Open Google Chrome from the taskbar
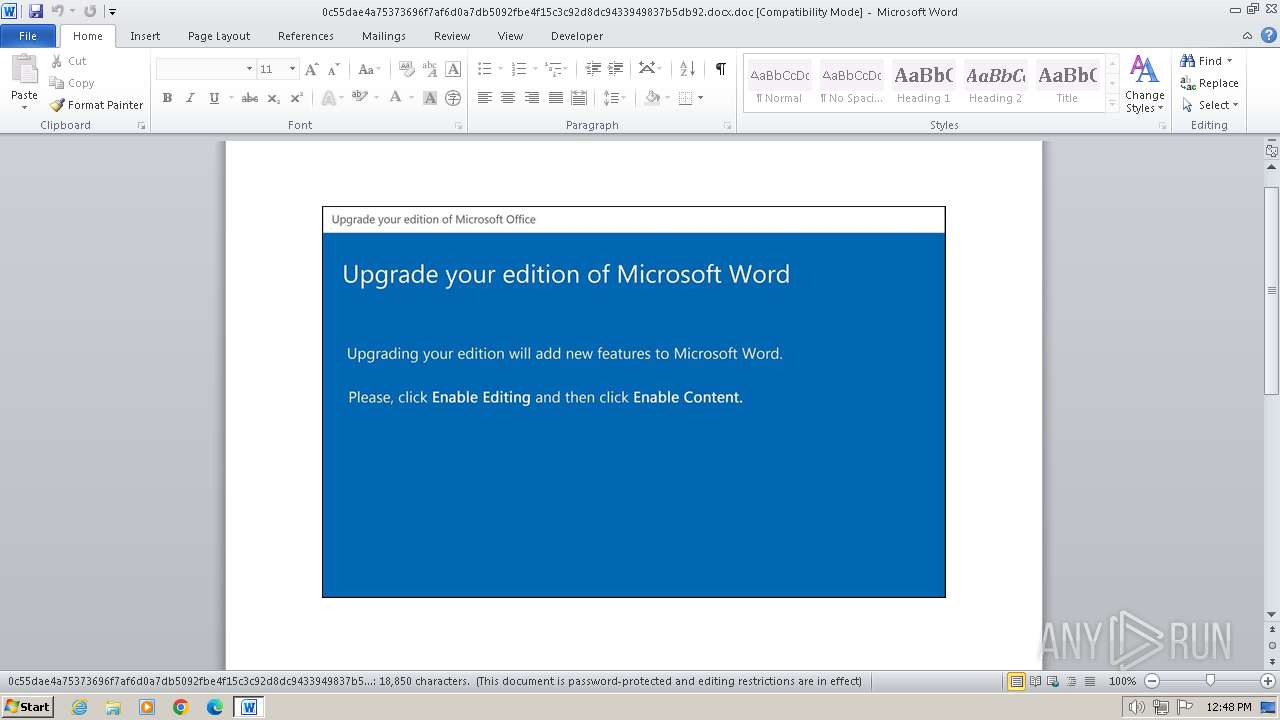 pyautogui.click(x=181, y=707)
